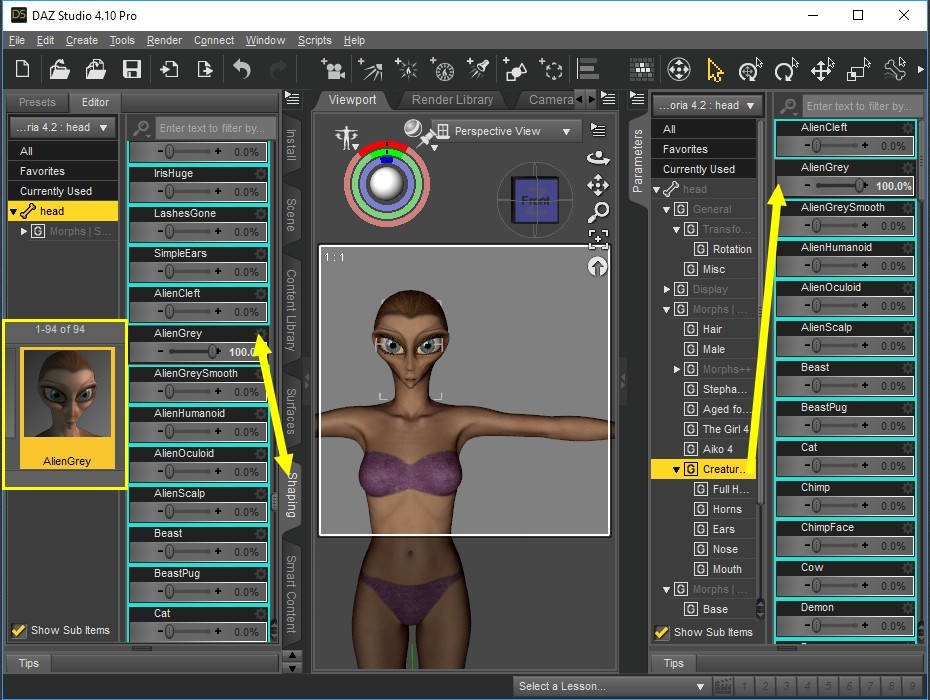Select All in the Shaping pane list
930x700 pixels.
pos(63,151)
